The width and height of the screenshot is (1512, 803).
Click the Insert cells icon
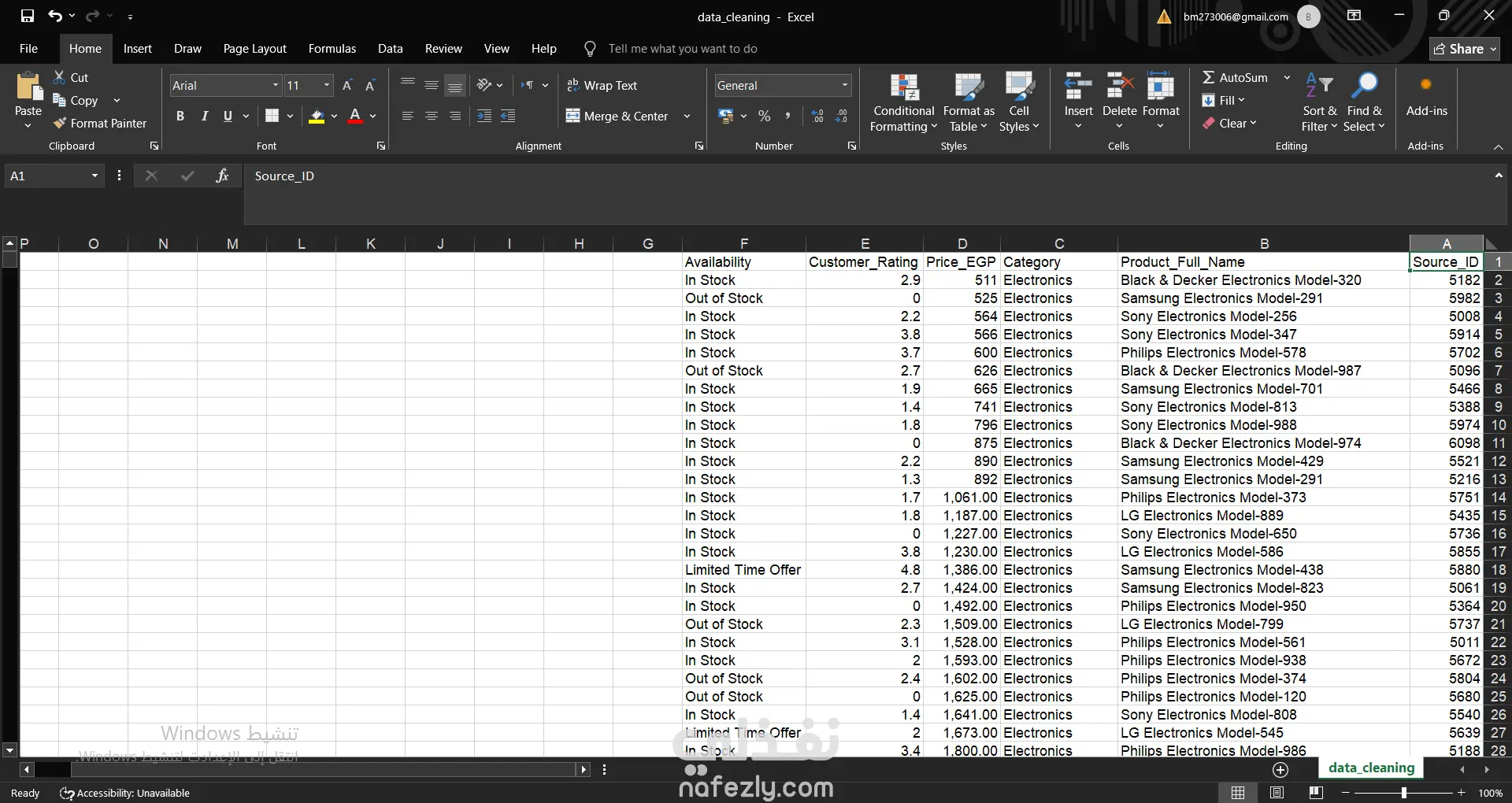click(1078, 87)
